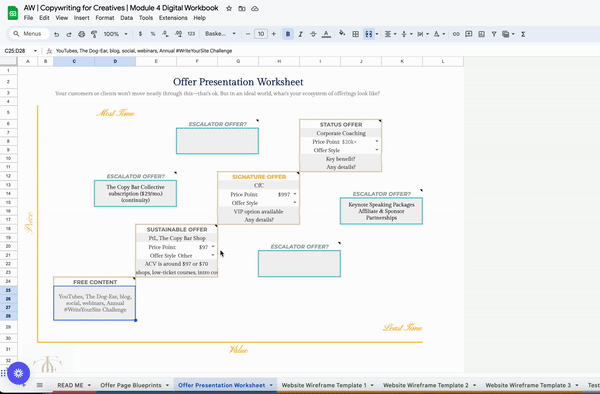Click the Print icon
This screenshot has height=394, width=600.
click(x=82, y=34)
